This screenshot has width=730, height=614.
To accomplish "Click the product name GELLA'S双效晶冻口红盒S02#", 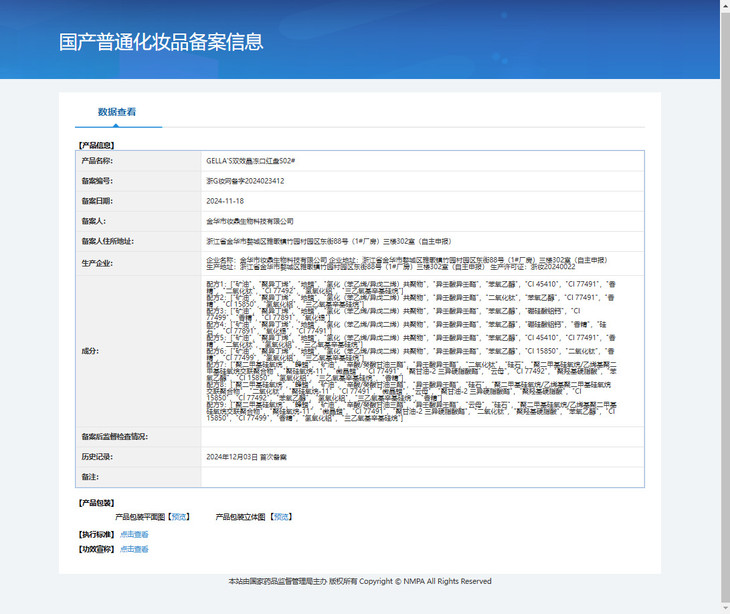I will point(250,161).
